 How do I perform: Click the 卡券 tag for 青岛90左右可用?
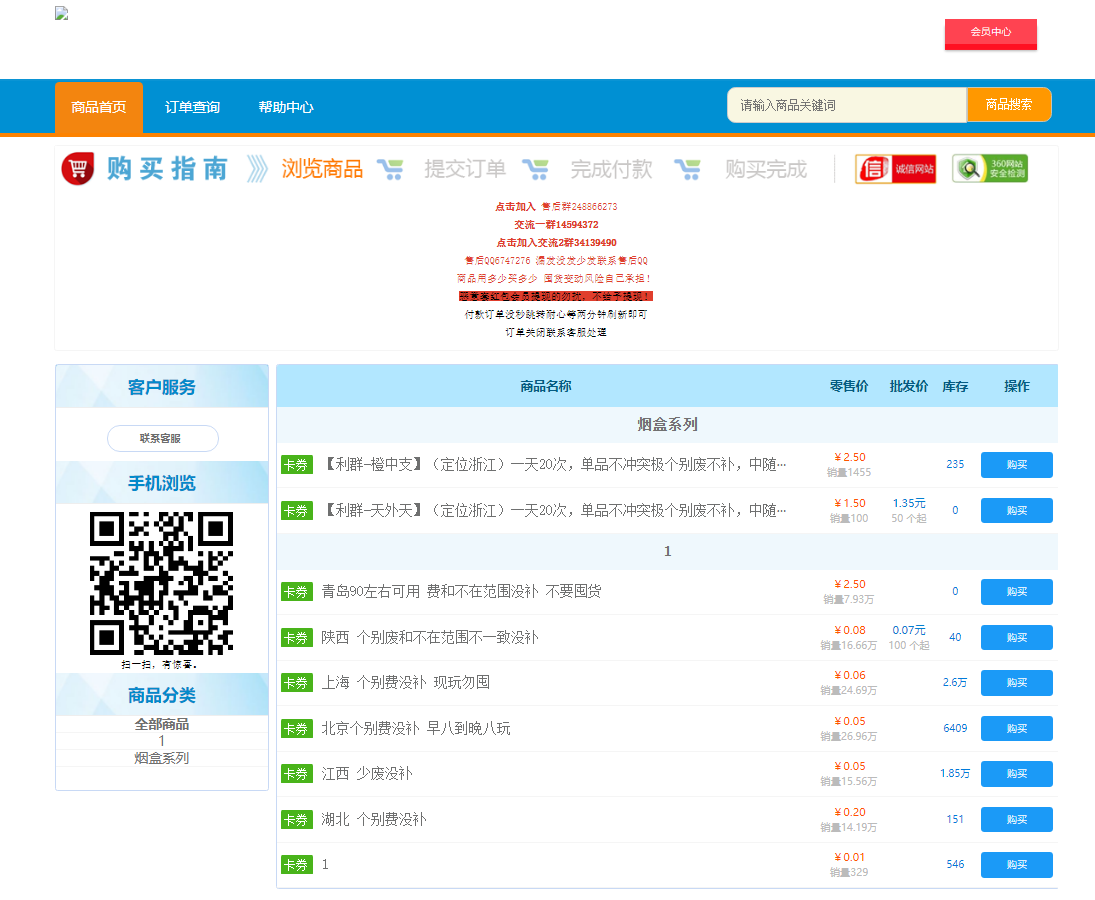(x=297, y=592)
